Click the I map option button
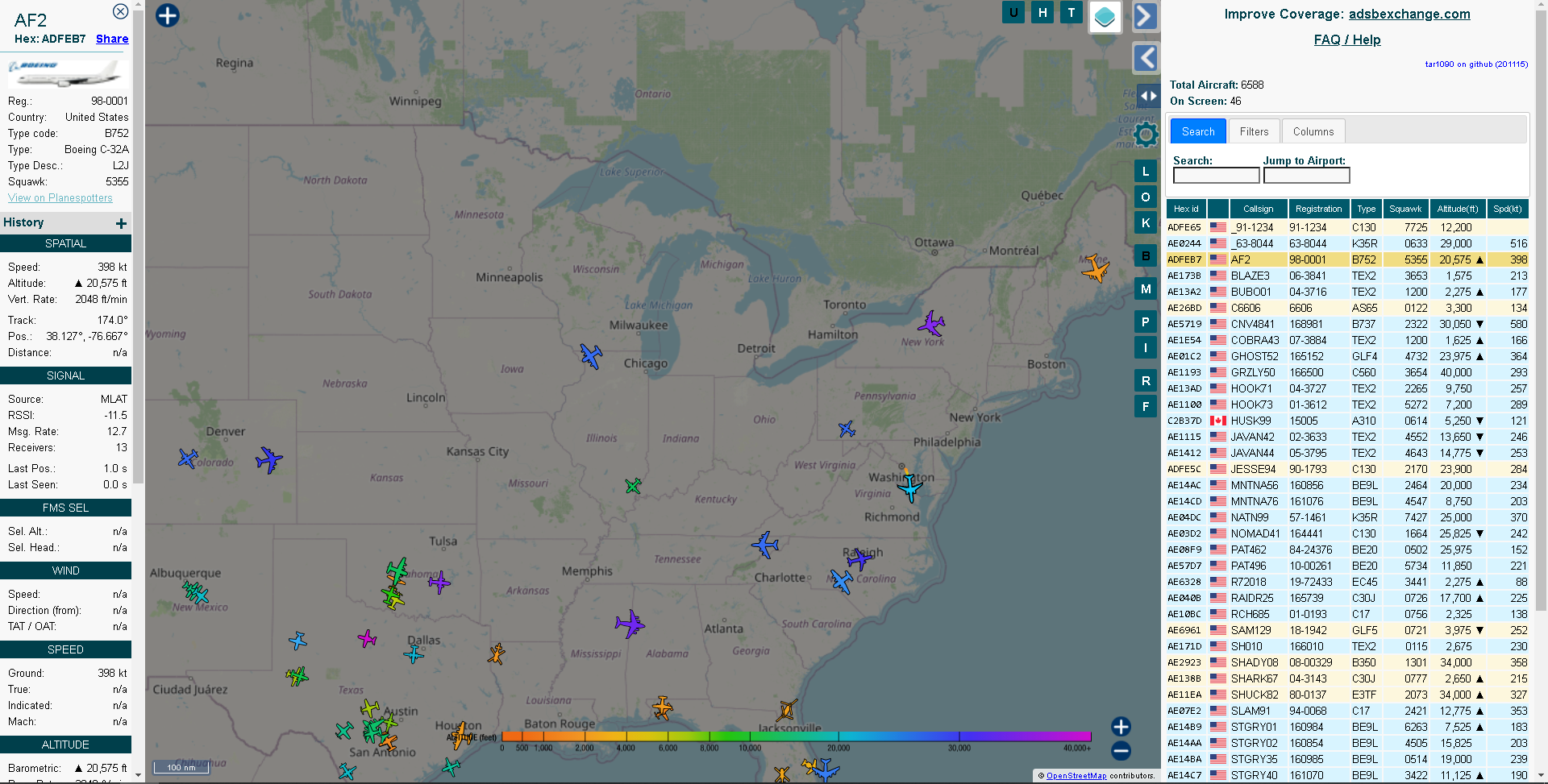This screenshot has height=784, width=1548. tap(1146, 347)
